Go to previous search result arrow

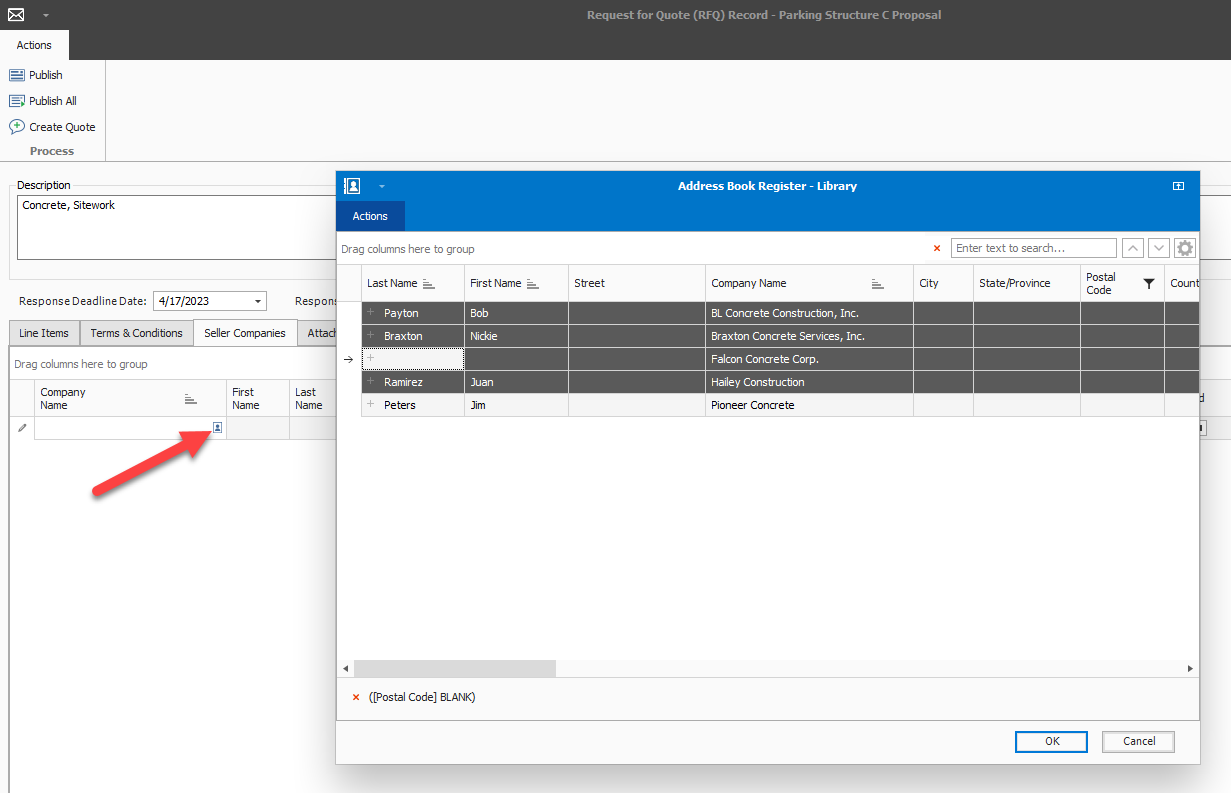point(1133,248)
